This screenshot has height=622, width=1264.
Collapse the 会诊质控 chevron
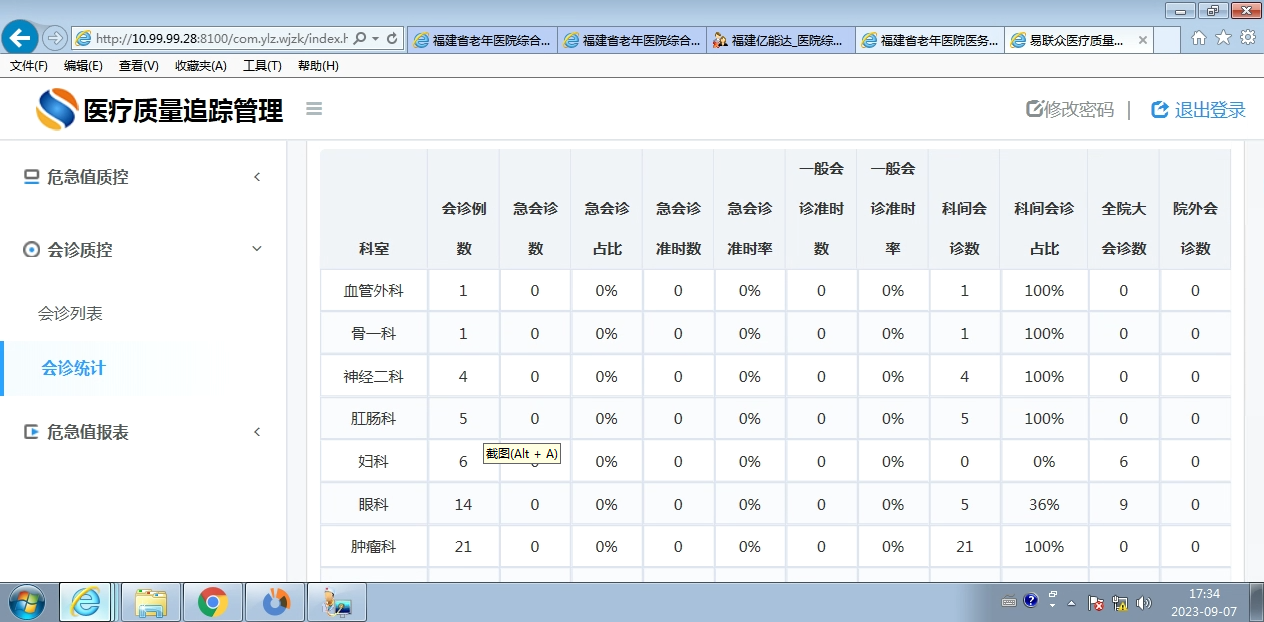(257, 249)
